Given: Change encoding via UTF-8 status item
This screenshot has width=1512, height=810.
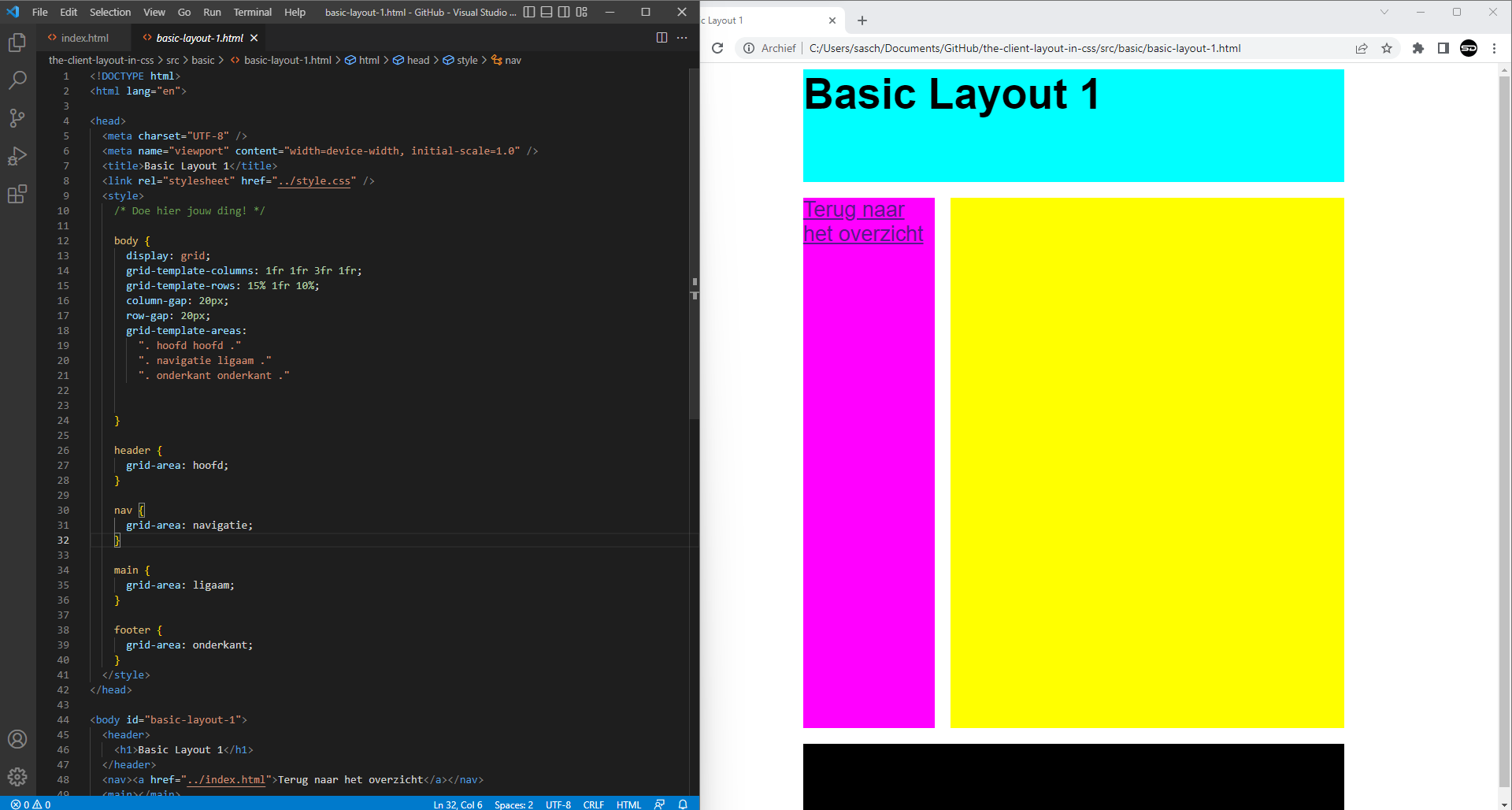Looking at the screenshot, I should click(x=558, y=804).
